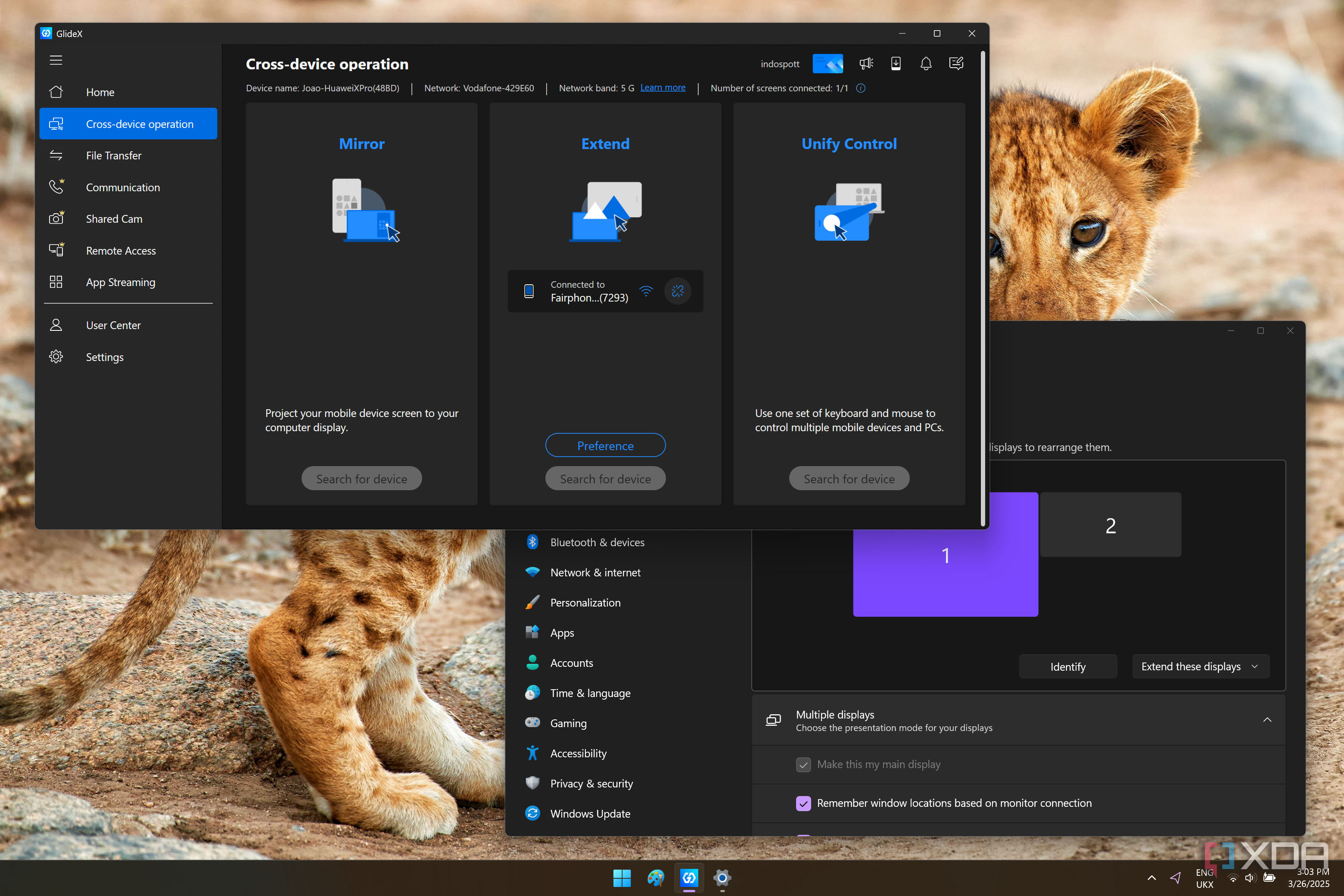Open the Learn more link
Screen dimensions: 1344x896
pyautogui.click(x=662, y=87)
